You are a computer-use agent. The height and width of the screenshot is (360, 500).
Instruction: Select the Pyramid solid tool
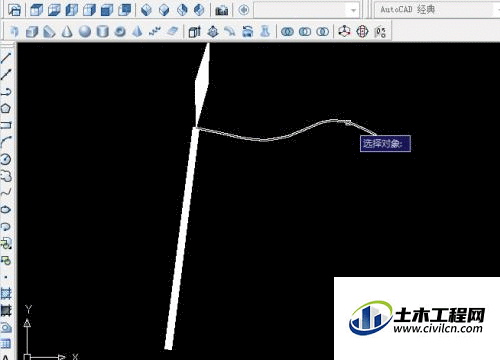(137, 32)
